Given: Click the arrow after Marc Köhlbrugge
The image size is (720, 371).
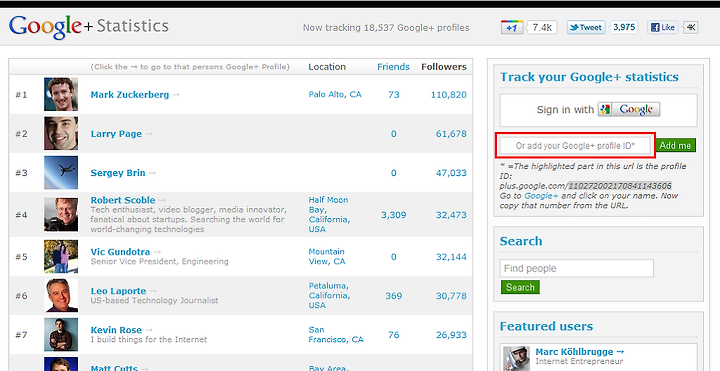Looking at the screenshot, I should pyautogui.click(x=620, y=352).
